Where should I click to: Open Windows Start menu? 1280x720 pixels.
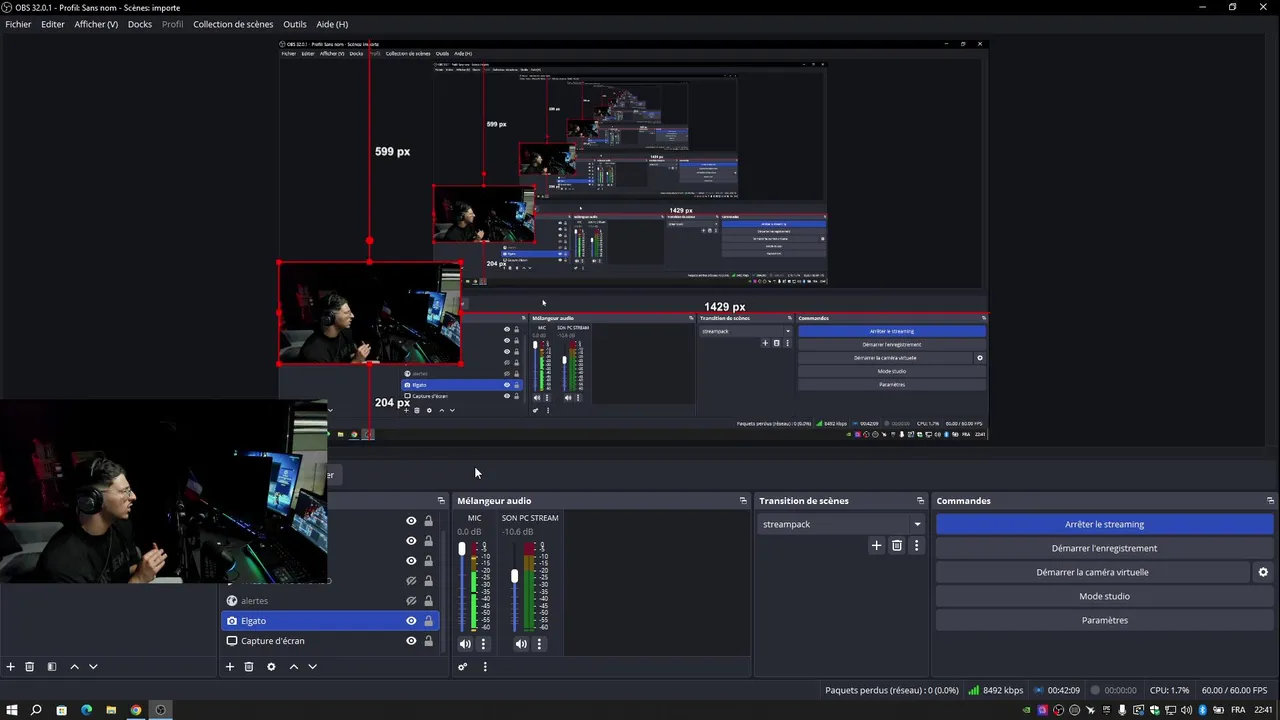[x=11, y=710]
